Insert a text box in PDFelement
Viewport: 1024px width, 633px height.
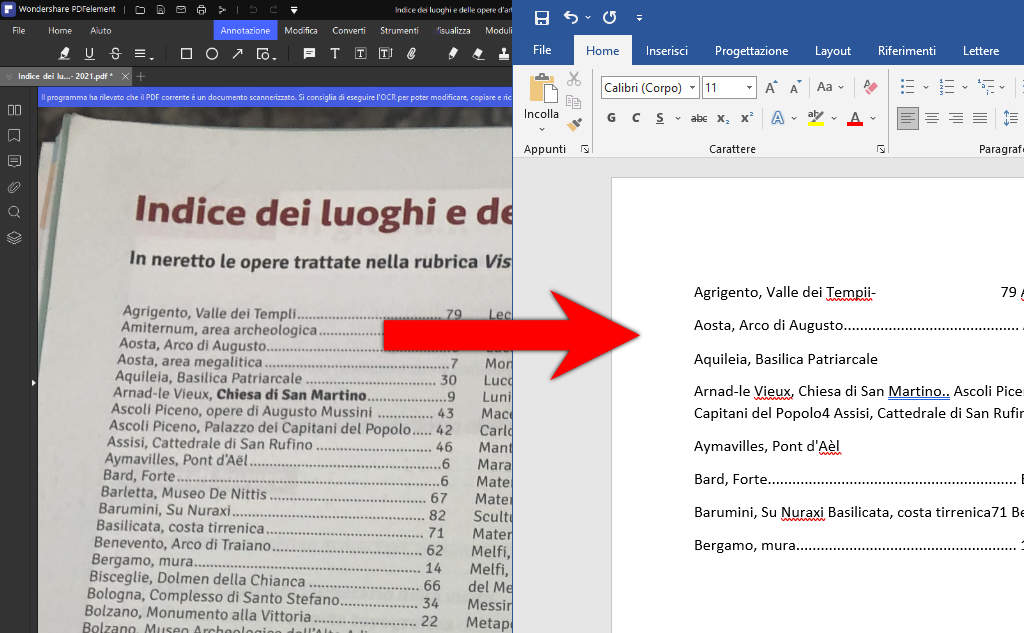point(360,54)
